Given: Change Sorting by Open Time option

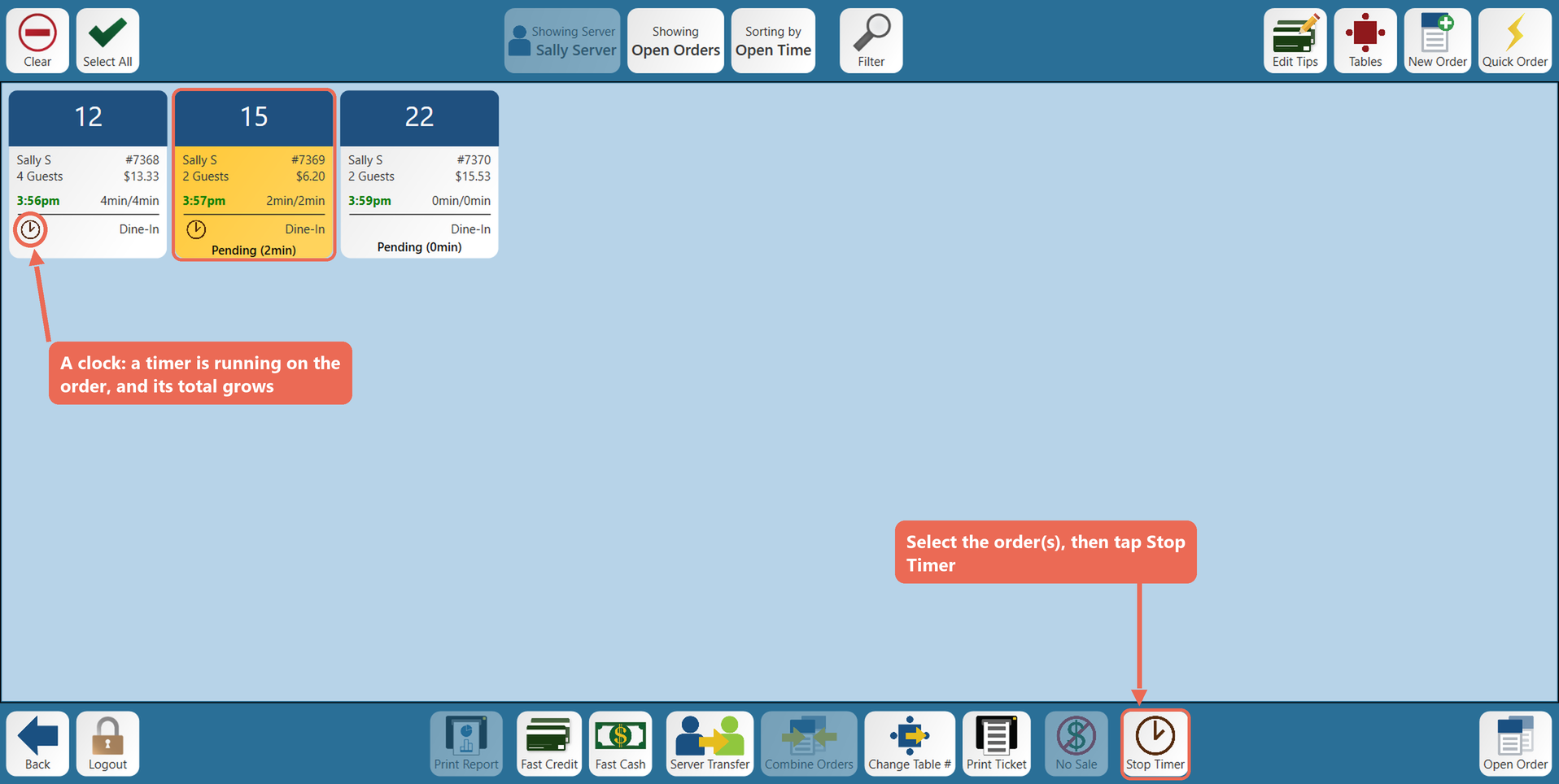Looking at the screenshot, I should [x=773, y=41].
